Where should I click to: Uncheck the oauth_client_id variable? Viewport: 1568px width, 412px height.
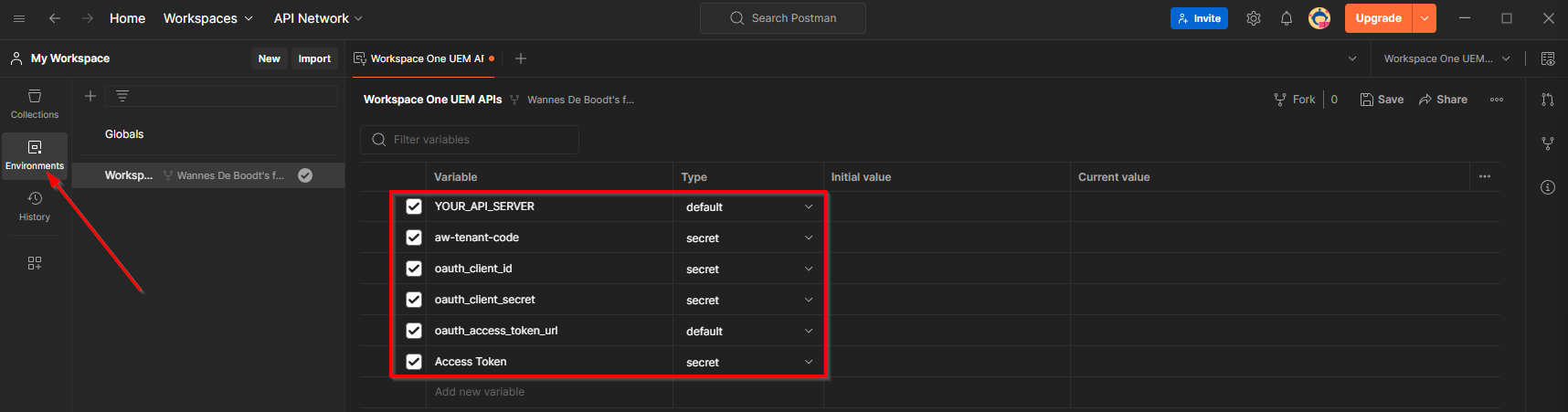tap(414, 269)
